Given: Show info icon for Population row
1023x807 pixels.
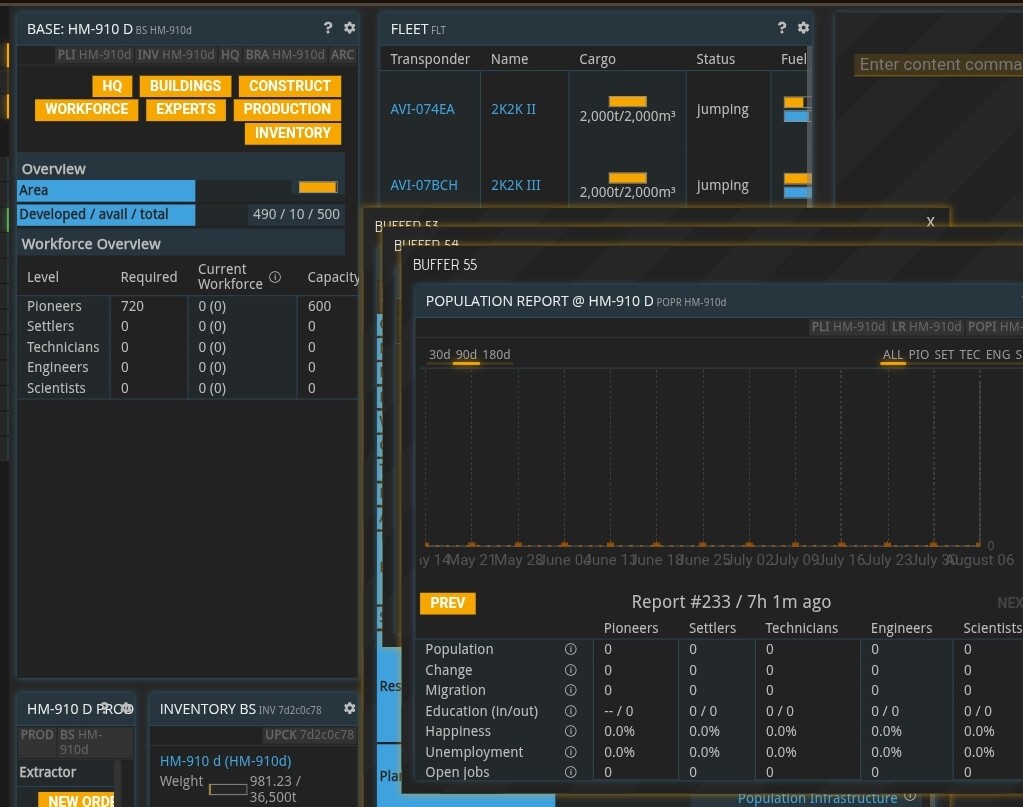Looking at the screenshot, I should click(570, 649).
